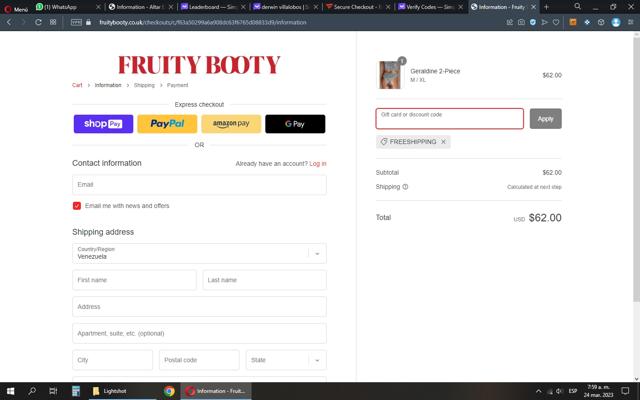Click the shipping help question icon

405,187
